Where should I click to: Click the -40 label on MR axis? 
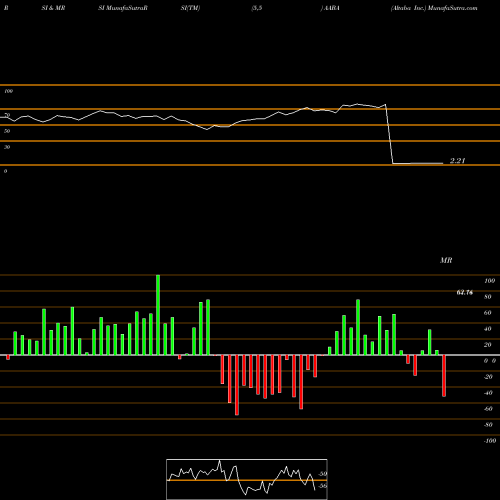[488, 393]
